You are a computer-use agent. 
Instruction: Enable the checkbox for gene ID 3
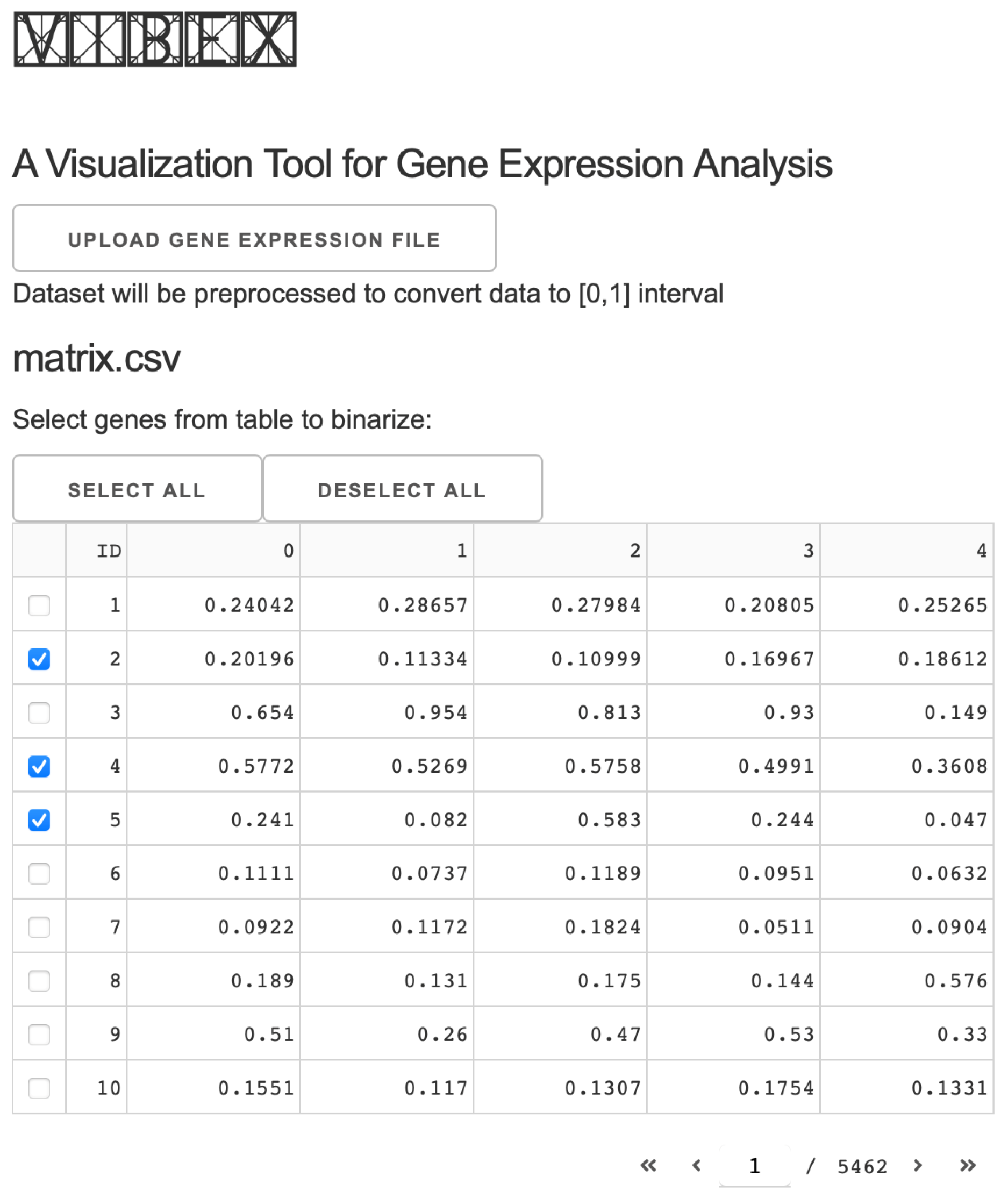tap(39, 712)
